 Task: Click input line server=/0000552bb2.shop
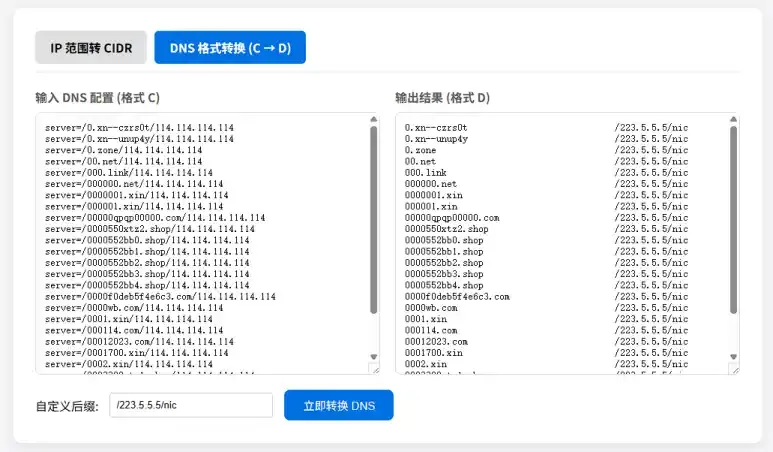[x=147, y=263]
